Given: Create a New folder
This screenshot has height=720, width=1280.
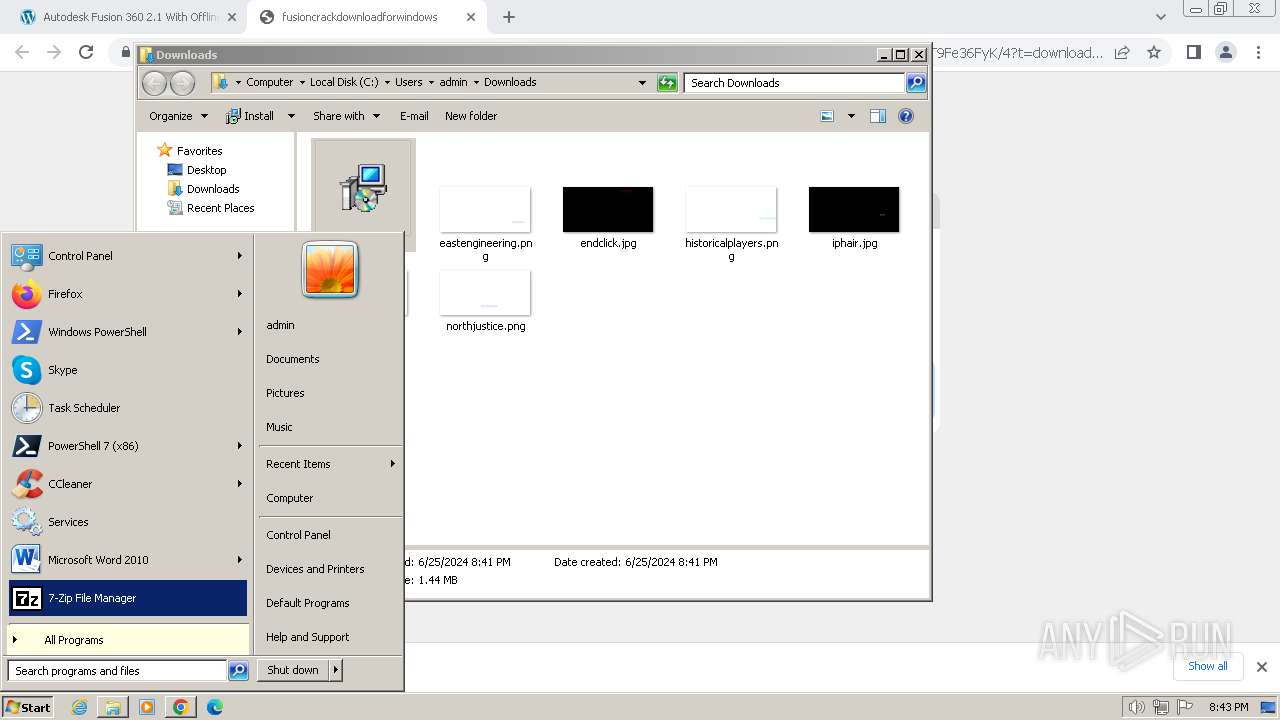Looking at the screenshot, I should pos(471,116).
